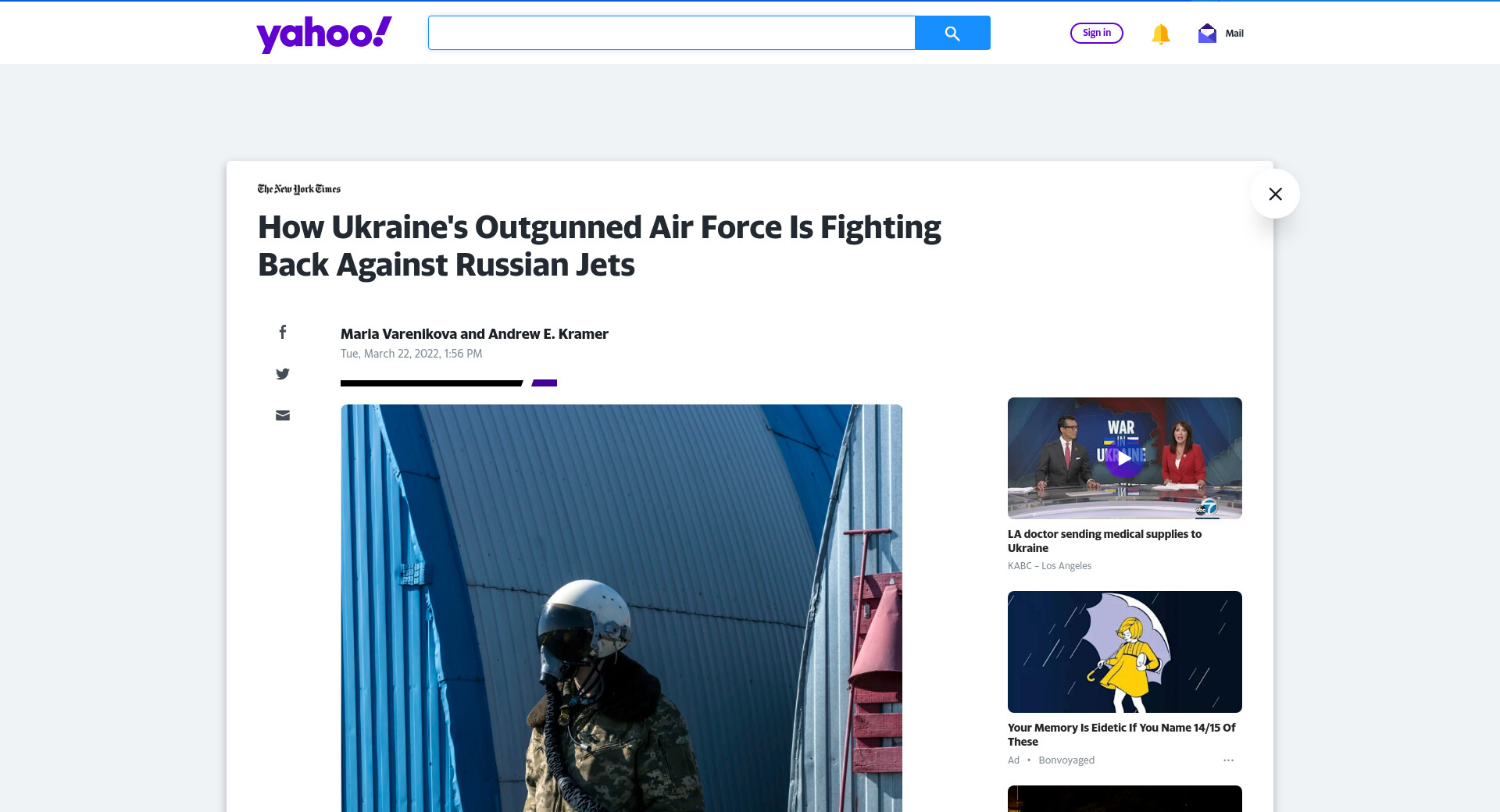Open the Mail envelope icon

(x=1207, y=33)
